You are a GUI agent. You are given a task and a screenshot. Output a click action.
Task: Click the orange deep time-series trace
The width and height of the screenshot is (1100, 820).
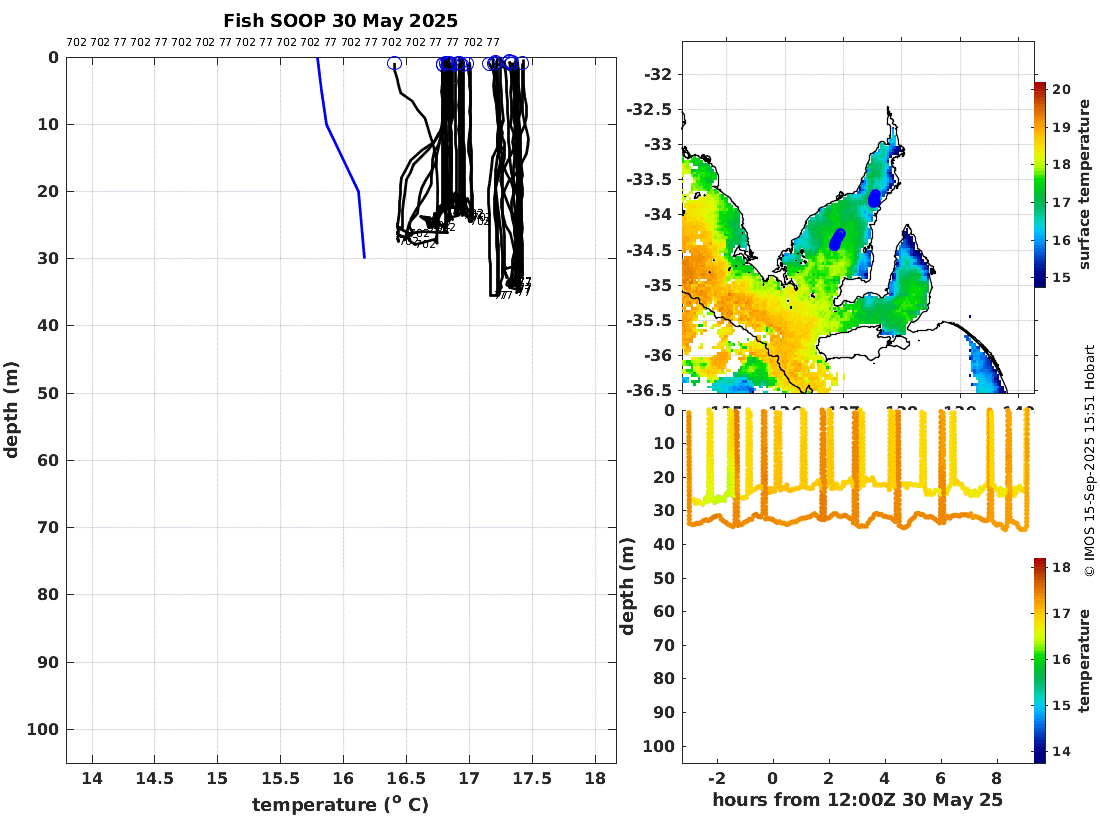click(800, 520)
